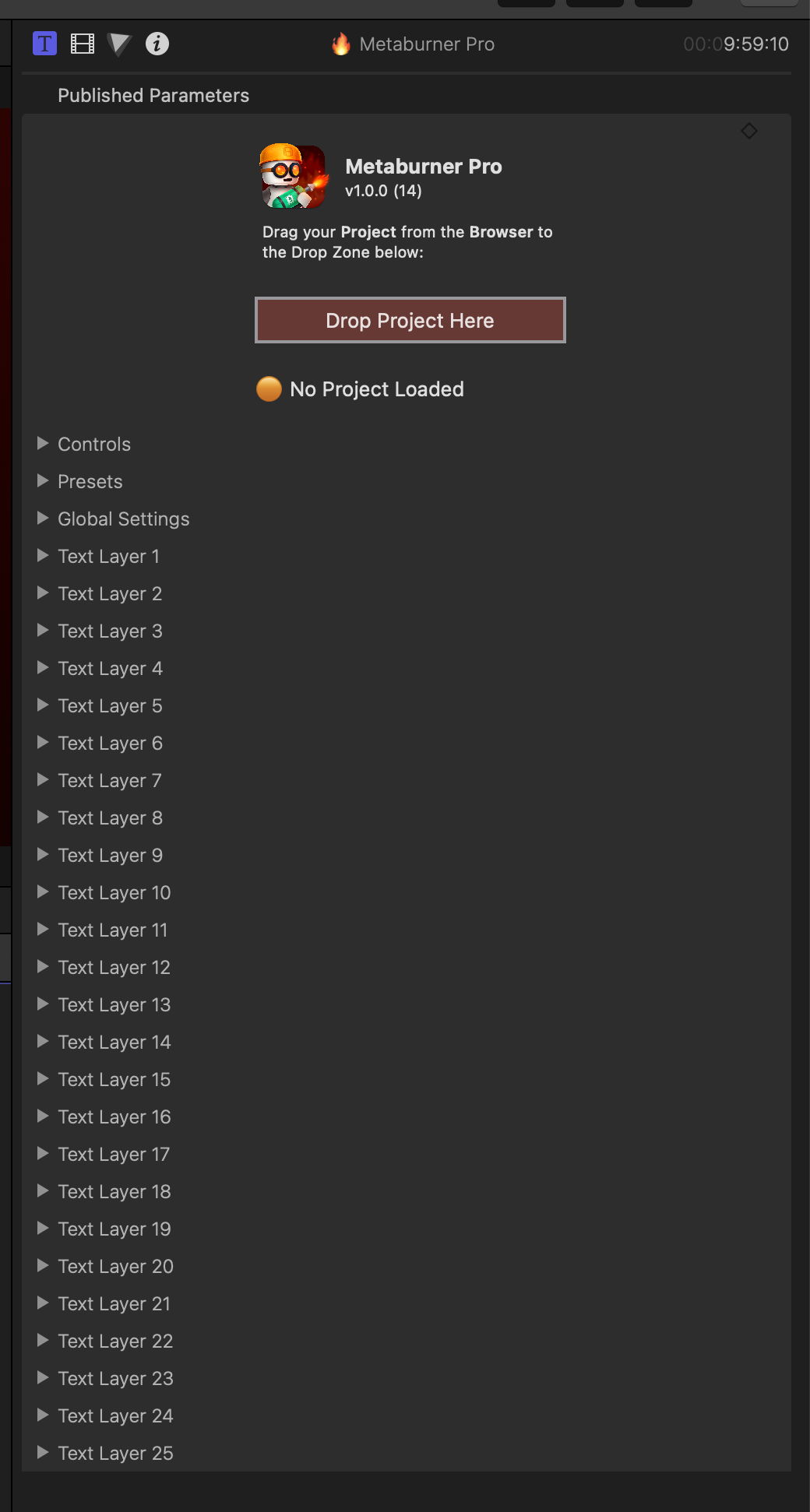The image size is (810, 1512).
Task: Select the Text Layer 14 row
Action: 114,1042
